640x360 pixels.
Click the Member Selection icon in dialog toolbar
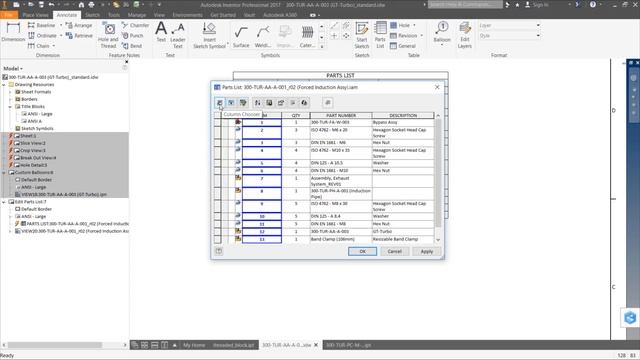point(328,103)
